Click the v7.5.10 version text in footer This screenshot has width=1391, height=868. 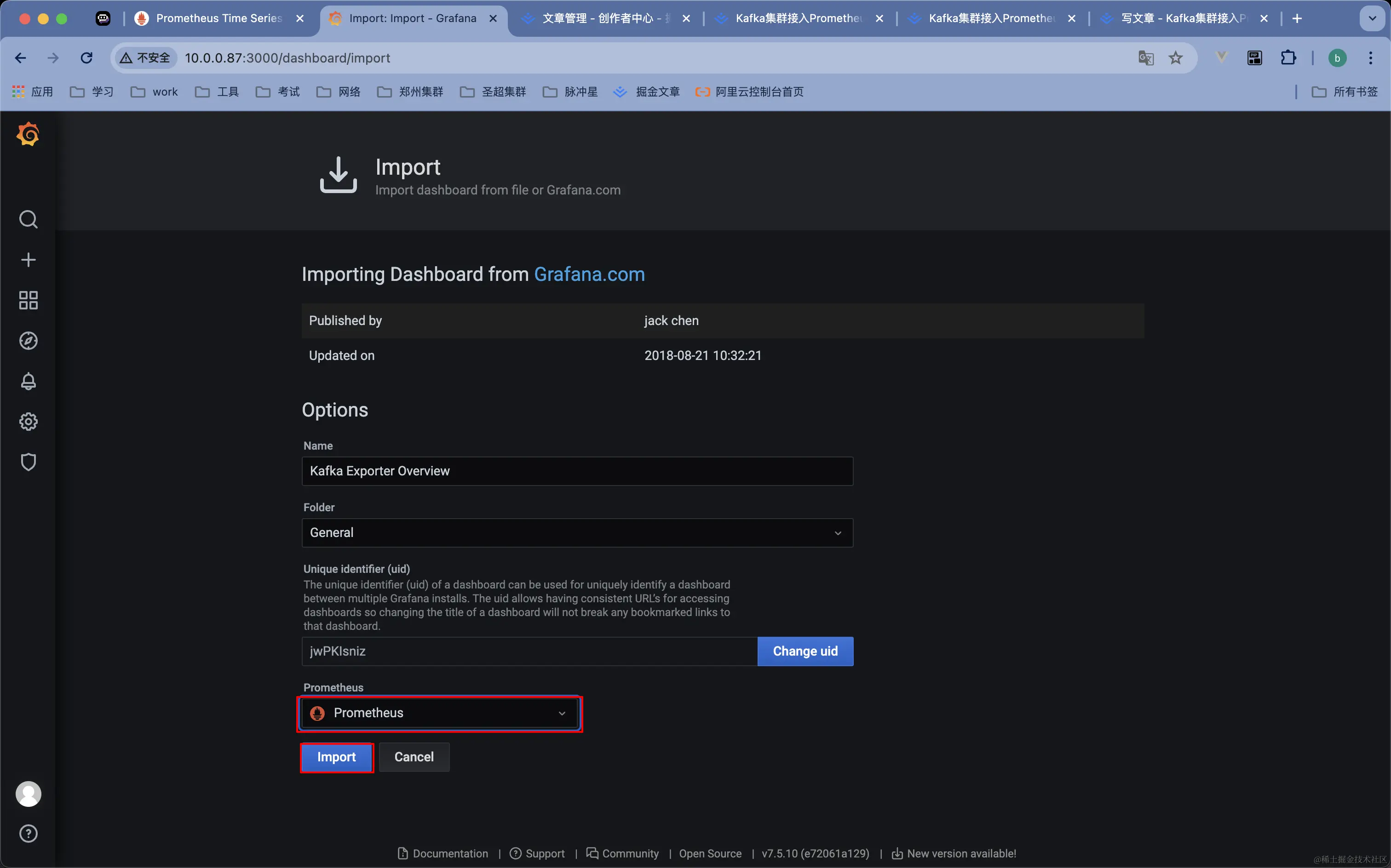click(x=816, y=854)
